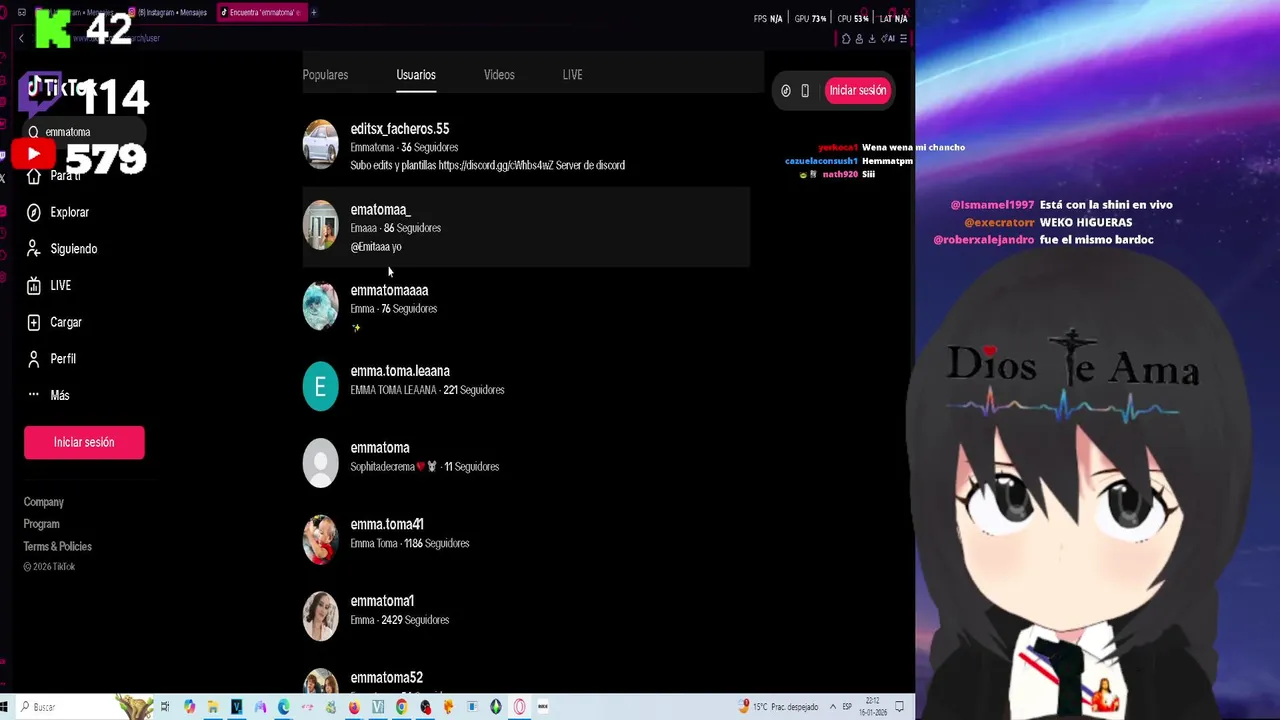Screen dimensions: 1280x720
Task: Open the notifications icon in the tray
Action: [899, 707]
